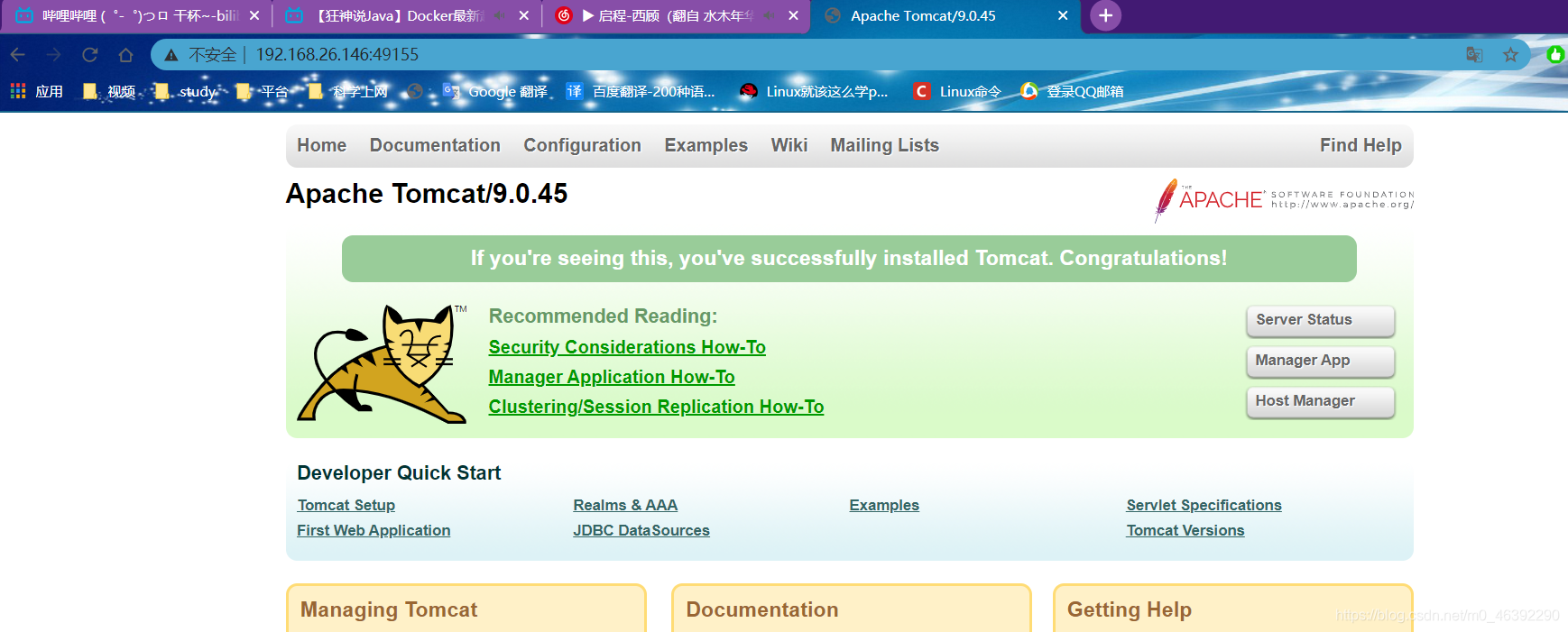Go back with browser back arrow
Viewport: 1568px width, 632px height.
click(18, 55)
